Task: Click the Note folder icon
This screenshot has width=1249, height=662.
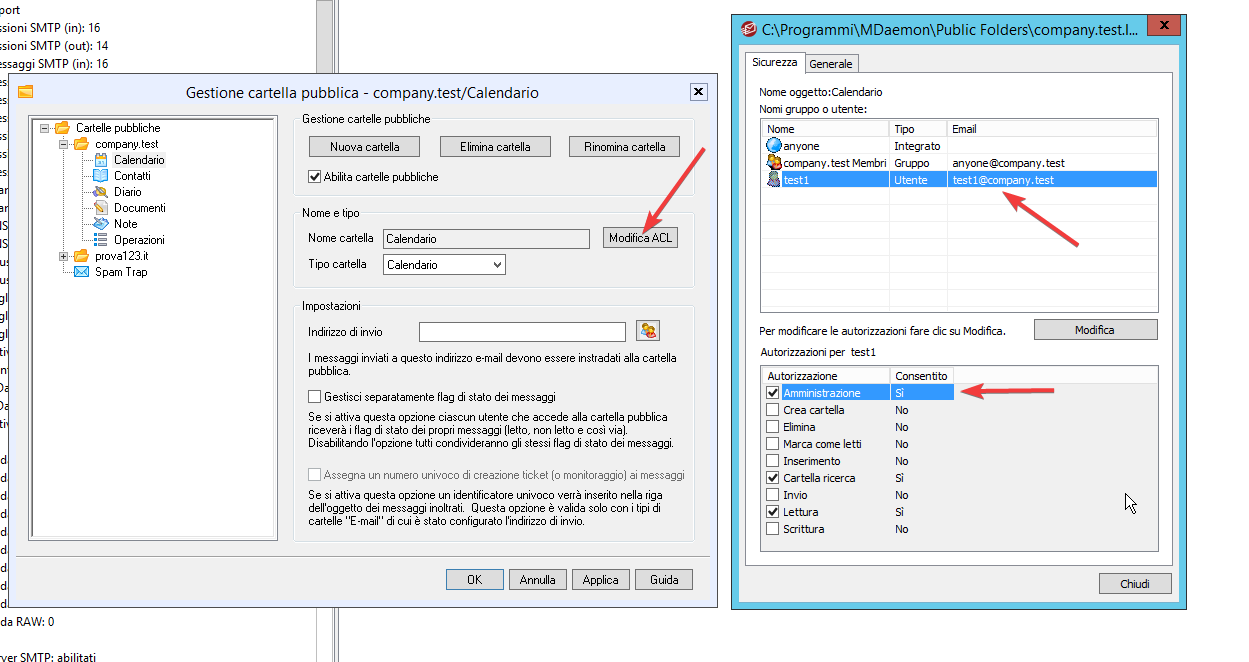Action: coord(100,224)
